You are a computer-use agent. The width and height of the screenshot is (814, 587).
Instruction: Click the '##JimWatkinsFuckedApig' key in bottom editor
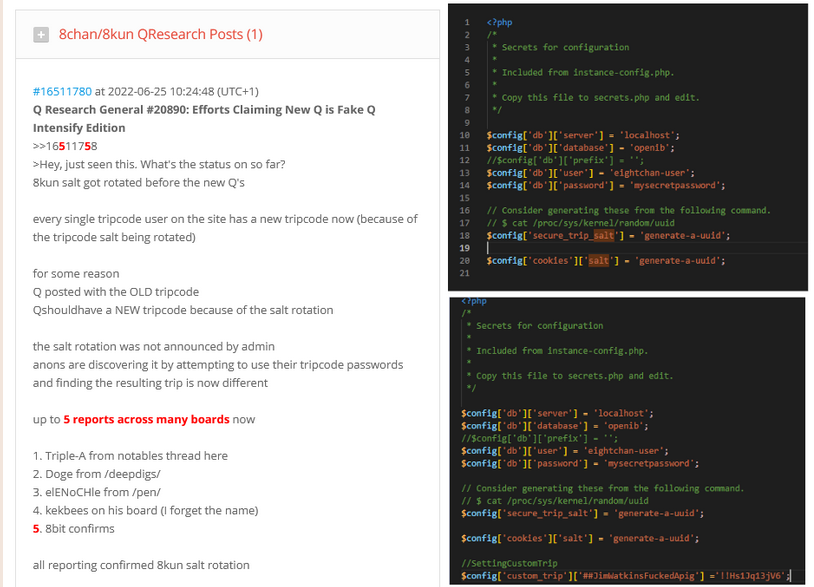point(638,576)
